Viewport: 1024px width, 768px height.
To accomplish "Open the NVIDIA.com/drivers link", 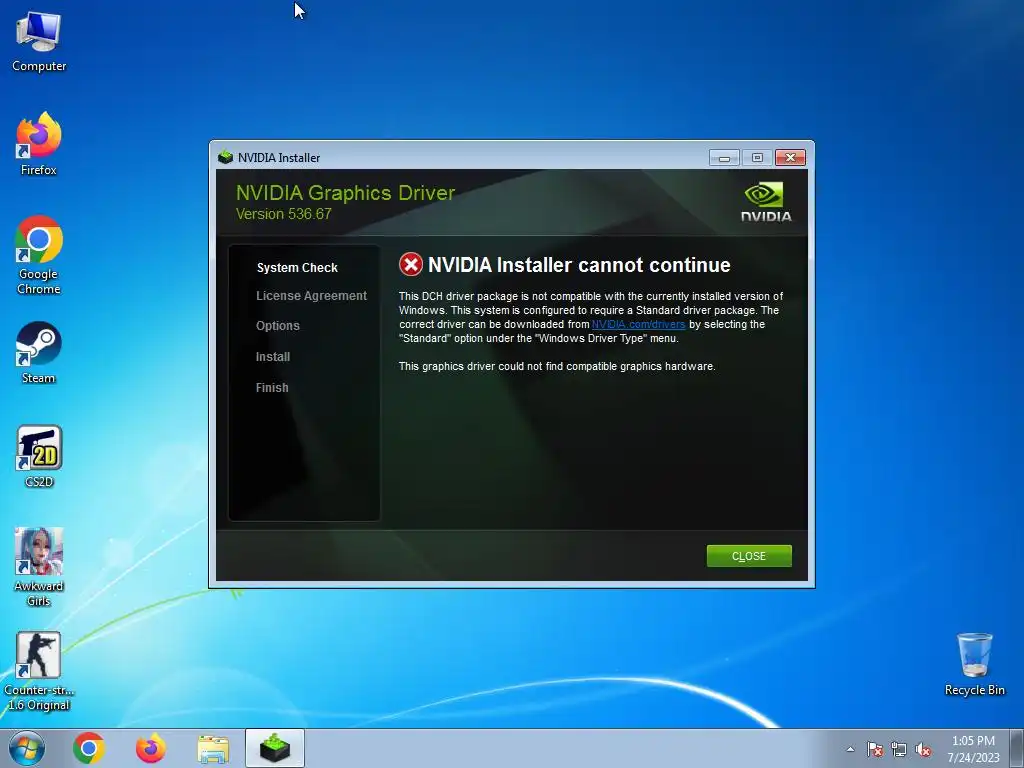I will pos(639,325).
